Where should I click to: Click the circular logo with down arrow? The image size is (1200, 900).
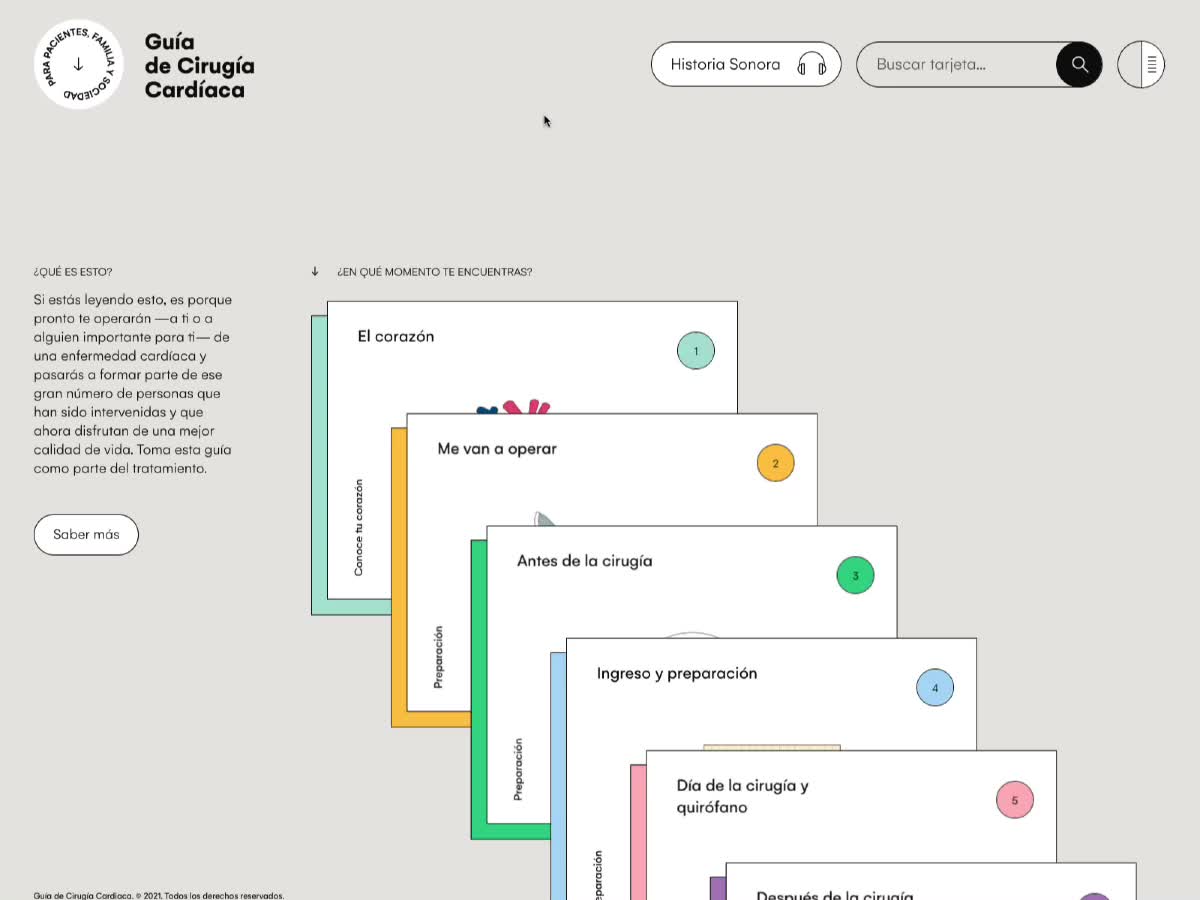click(x=79, y=65)
